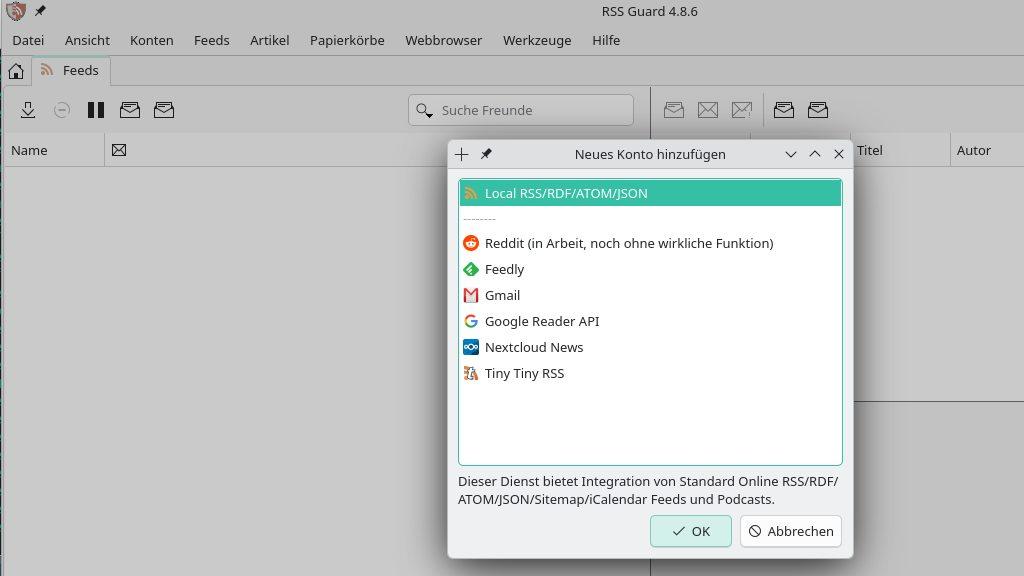This screenshot has width=1024, height=576.
Task: Select the fetch all feeds icon
Action: coord(28,110)
